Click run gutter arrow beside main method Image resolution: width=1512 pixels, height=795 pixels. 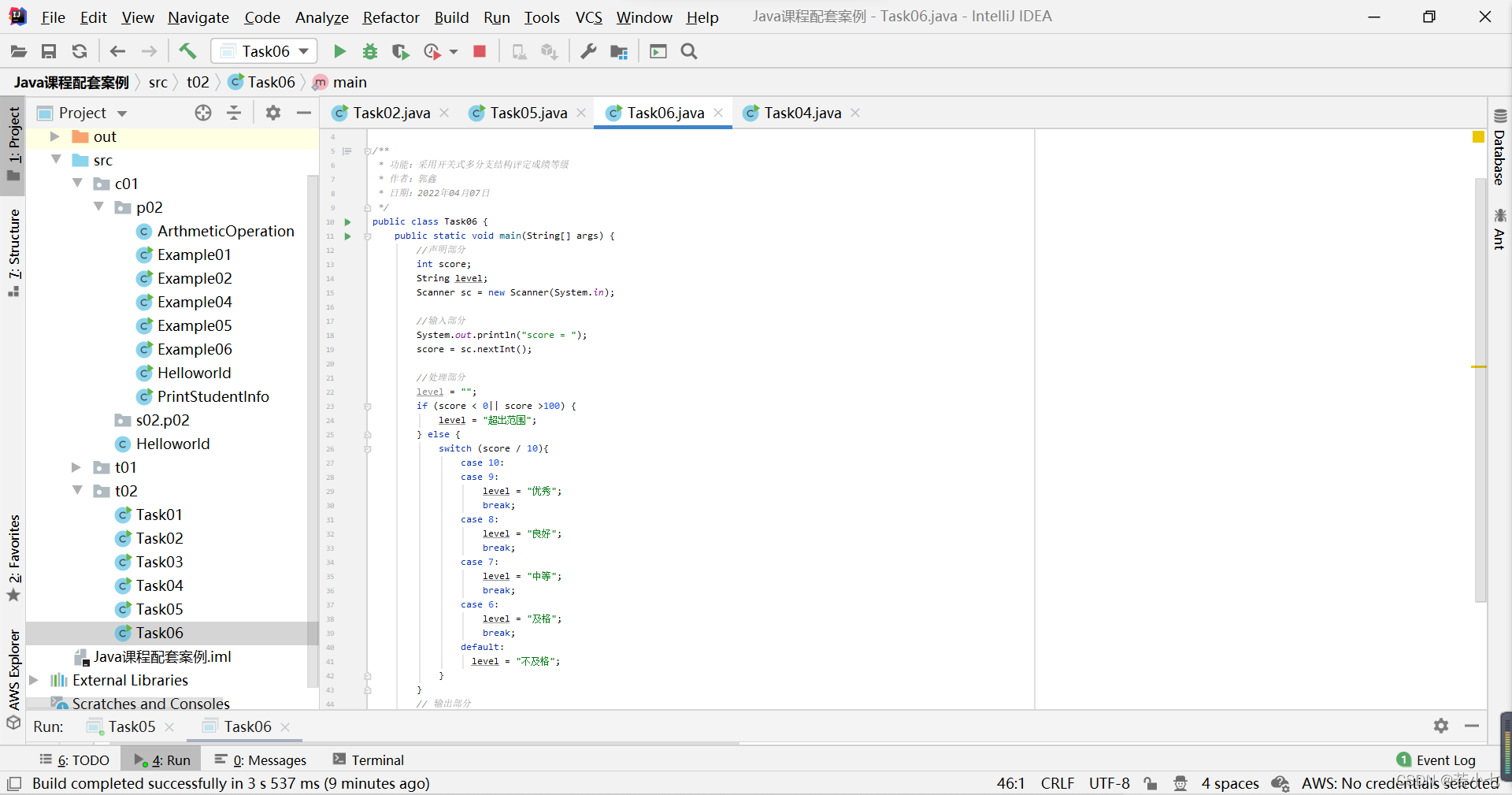[x=347, y=236]
